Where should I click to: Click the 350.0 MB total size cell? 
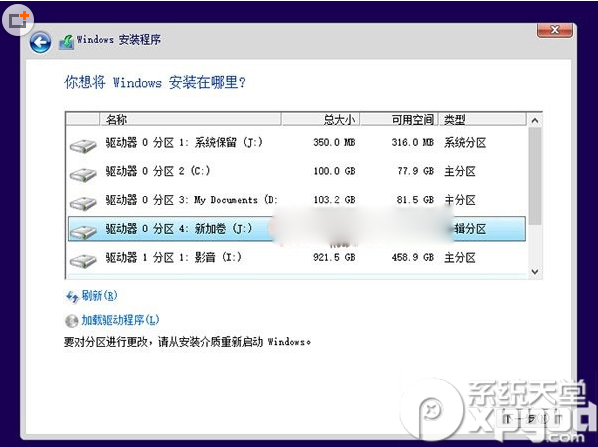pos(334,143)
